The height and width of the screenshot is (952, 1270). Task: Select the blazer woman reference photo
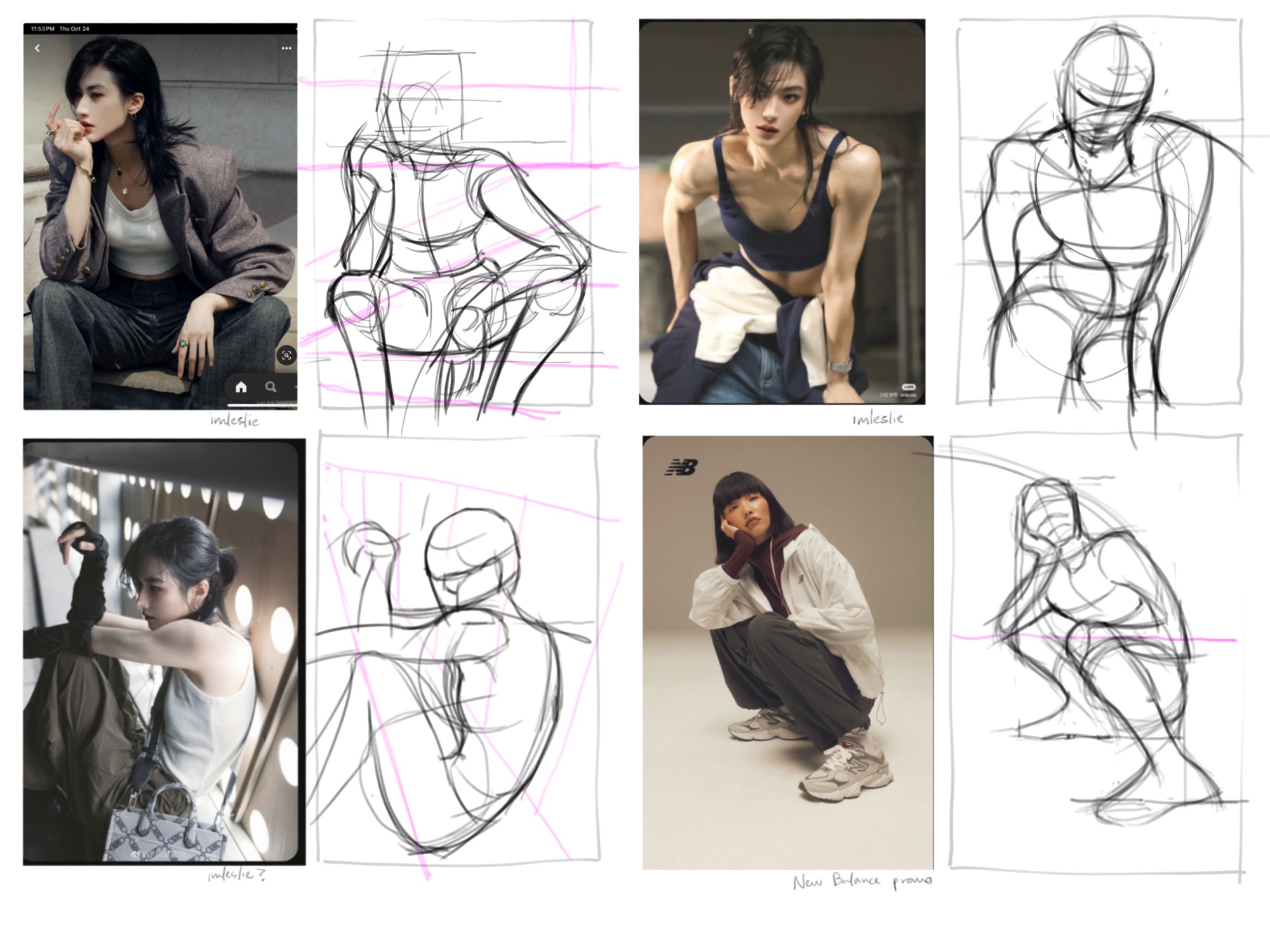click(x=160, y=216)
